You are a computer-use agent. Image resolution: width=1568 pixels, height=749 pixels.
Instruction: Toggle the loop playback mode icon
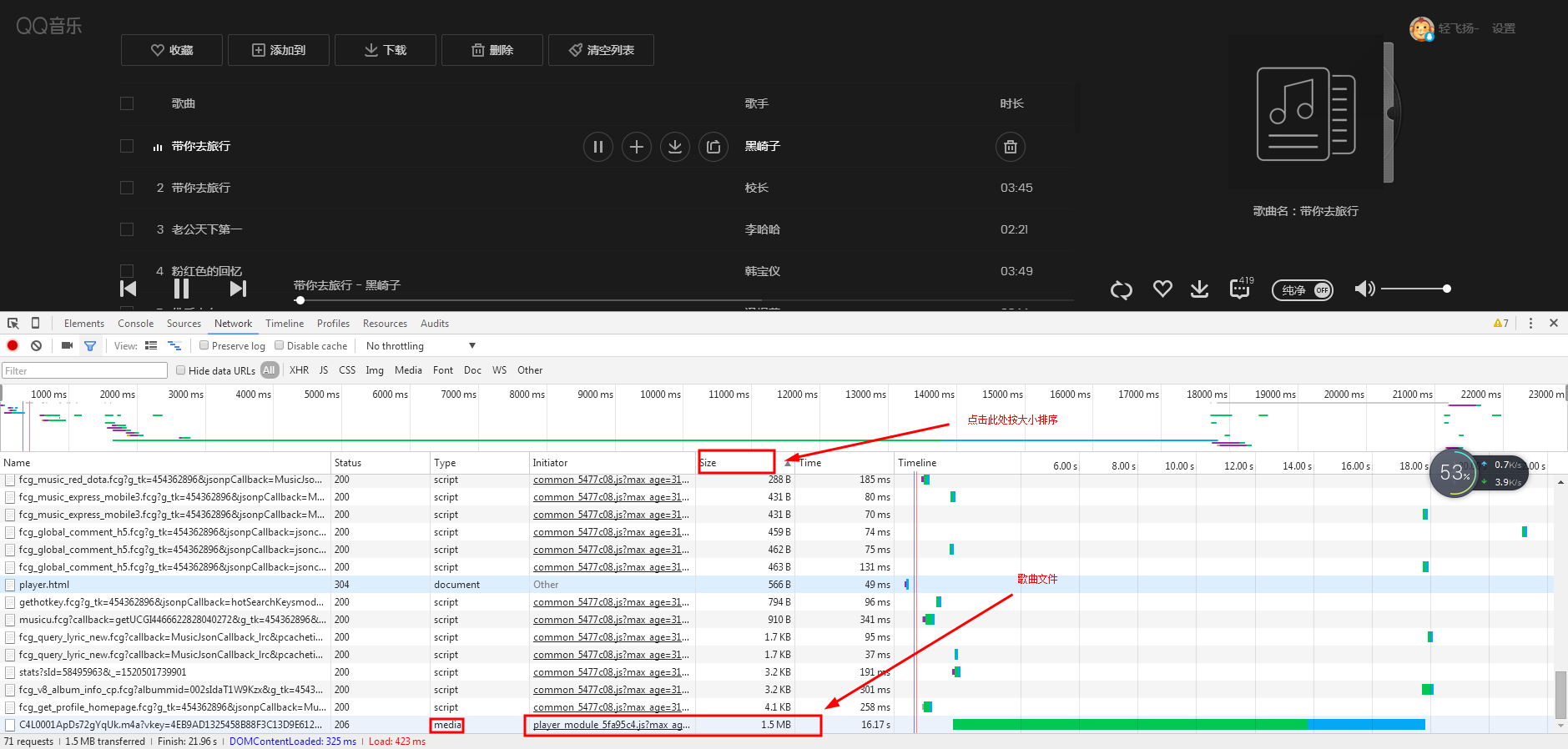tap(1122, 289)
